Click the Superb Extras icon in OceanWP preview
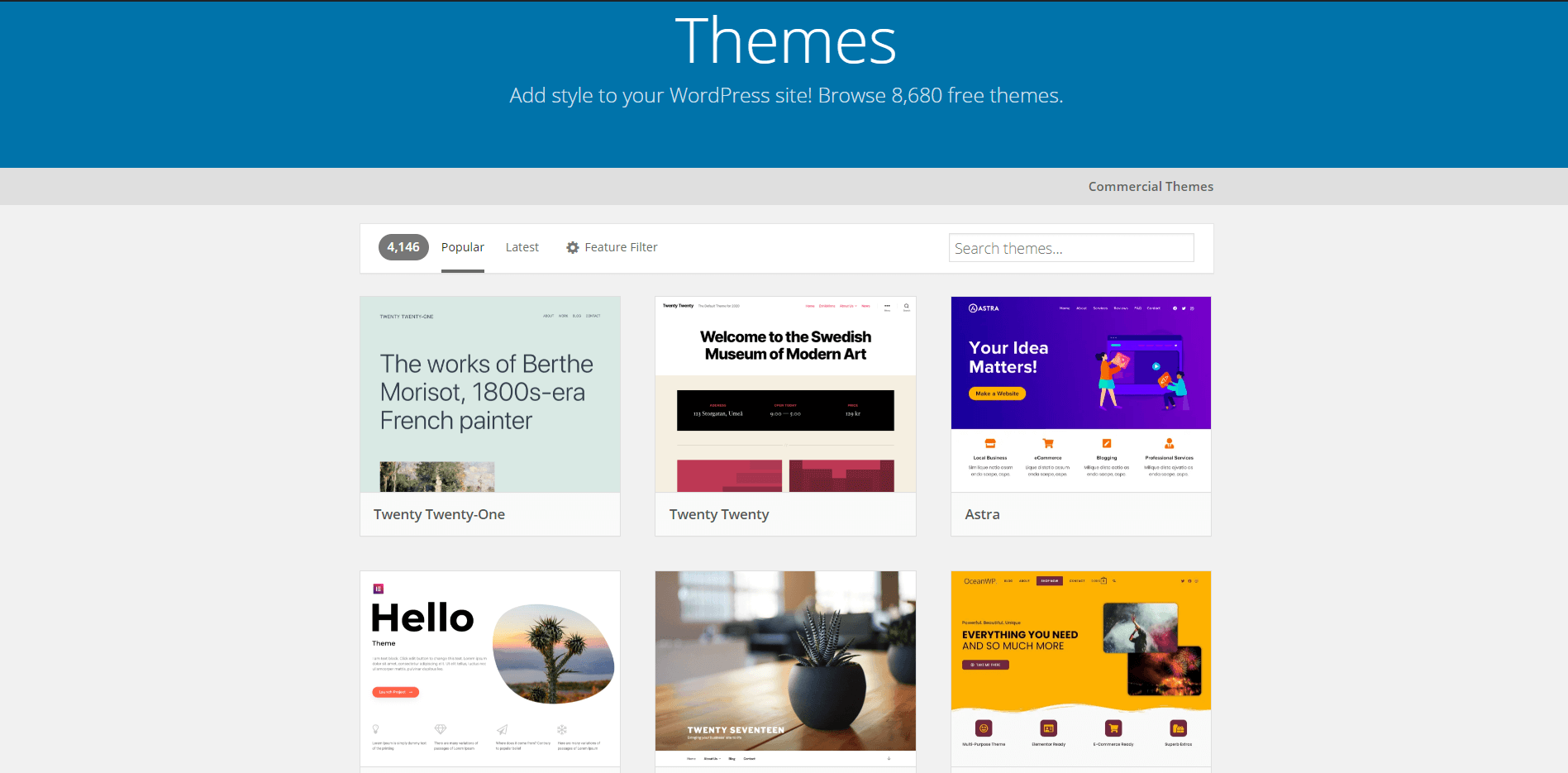Screen dimensions: 1568x773 (x=1179, y=728)
